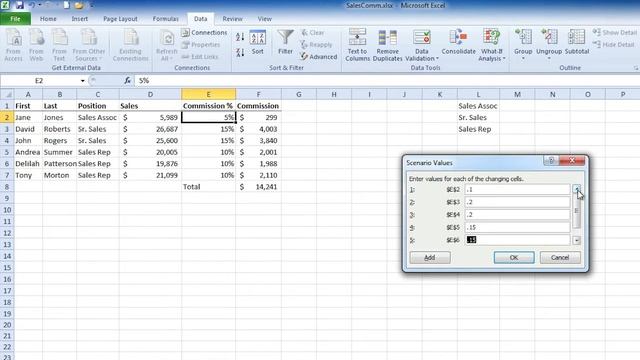The height and width of the screenshot is (360, 640).
Task: Open From Other Sources menu
Action: (89, 45)
